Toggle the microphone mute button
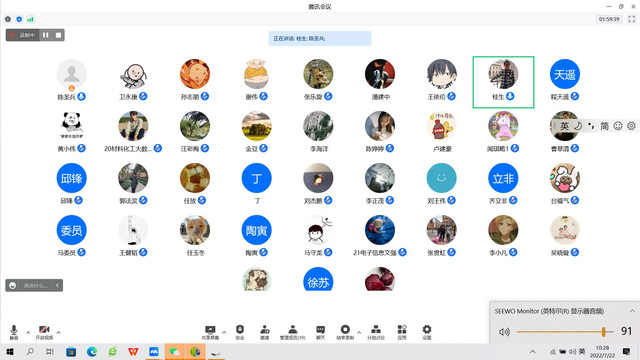Viewport: 640px width, 360px height. (14, 332)
